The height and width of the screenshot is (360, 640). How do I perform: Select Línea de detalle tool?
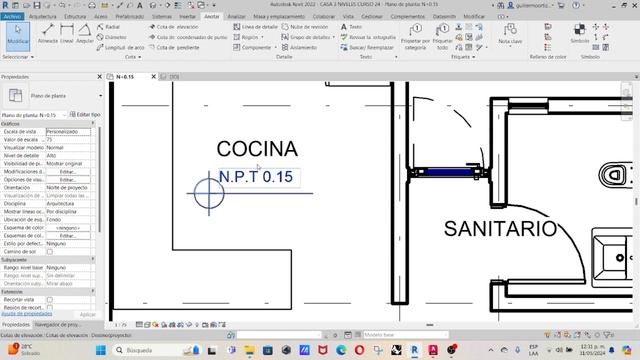tap(256, 27)
